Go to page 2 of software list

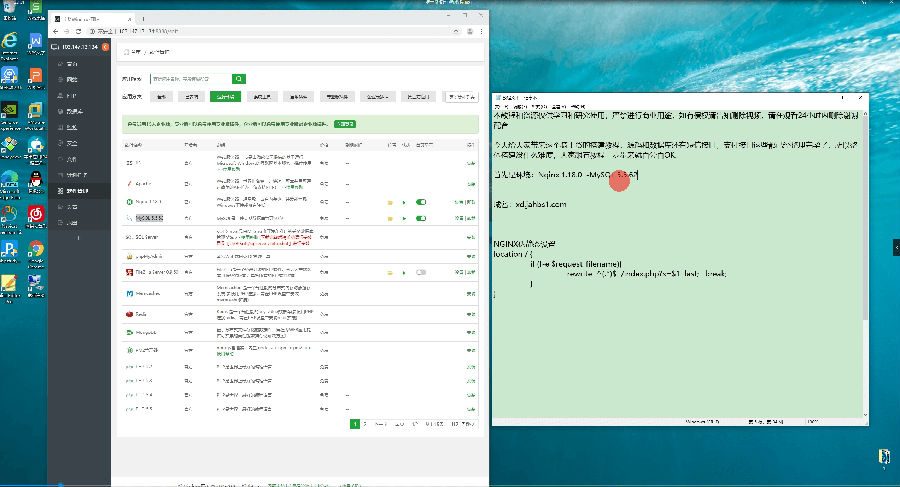[x=365, y=424]
